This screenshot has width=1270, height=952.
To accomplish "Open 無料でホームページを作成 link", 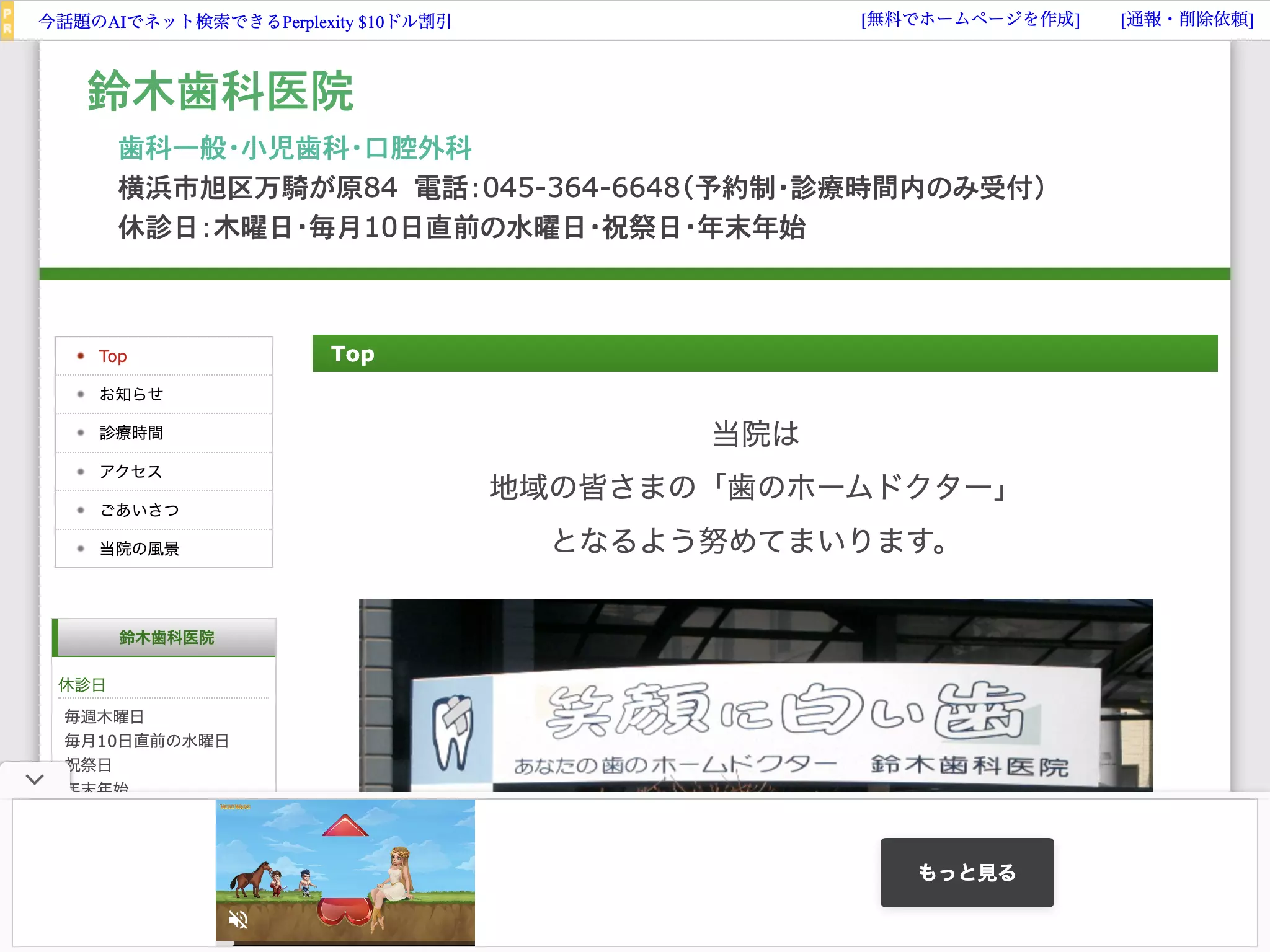I will [x=970, y=20].
